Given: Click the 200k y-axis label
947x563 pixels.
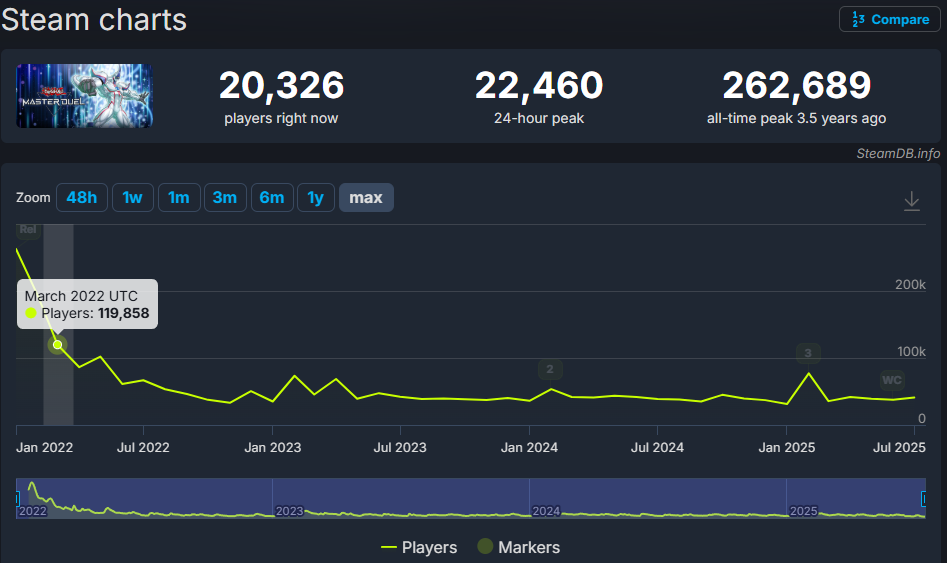Looking at the screenshot, I should click(910, 285).
